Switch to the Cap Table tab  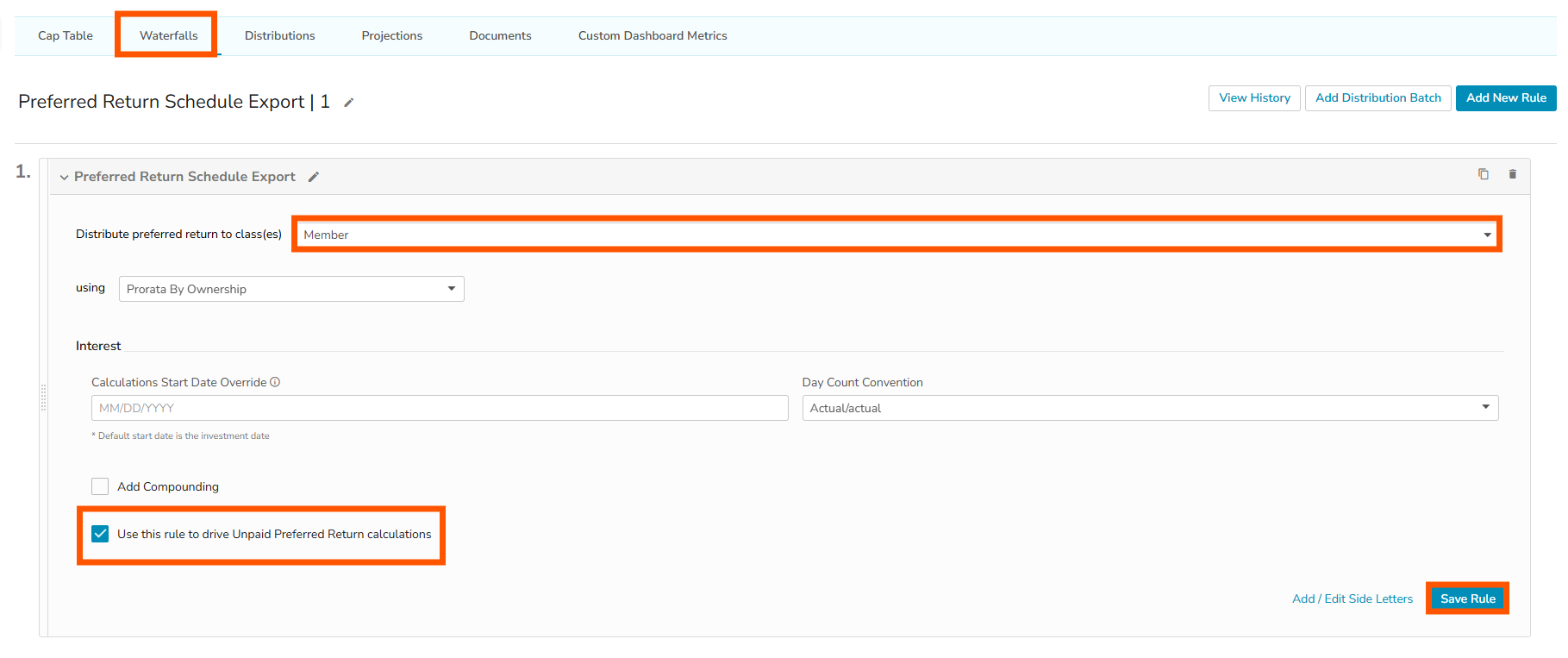click(x=66, y=35)
